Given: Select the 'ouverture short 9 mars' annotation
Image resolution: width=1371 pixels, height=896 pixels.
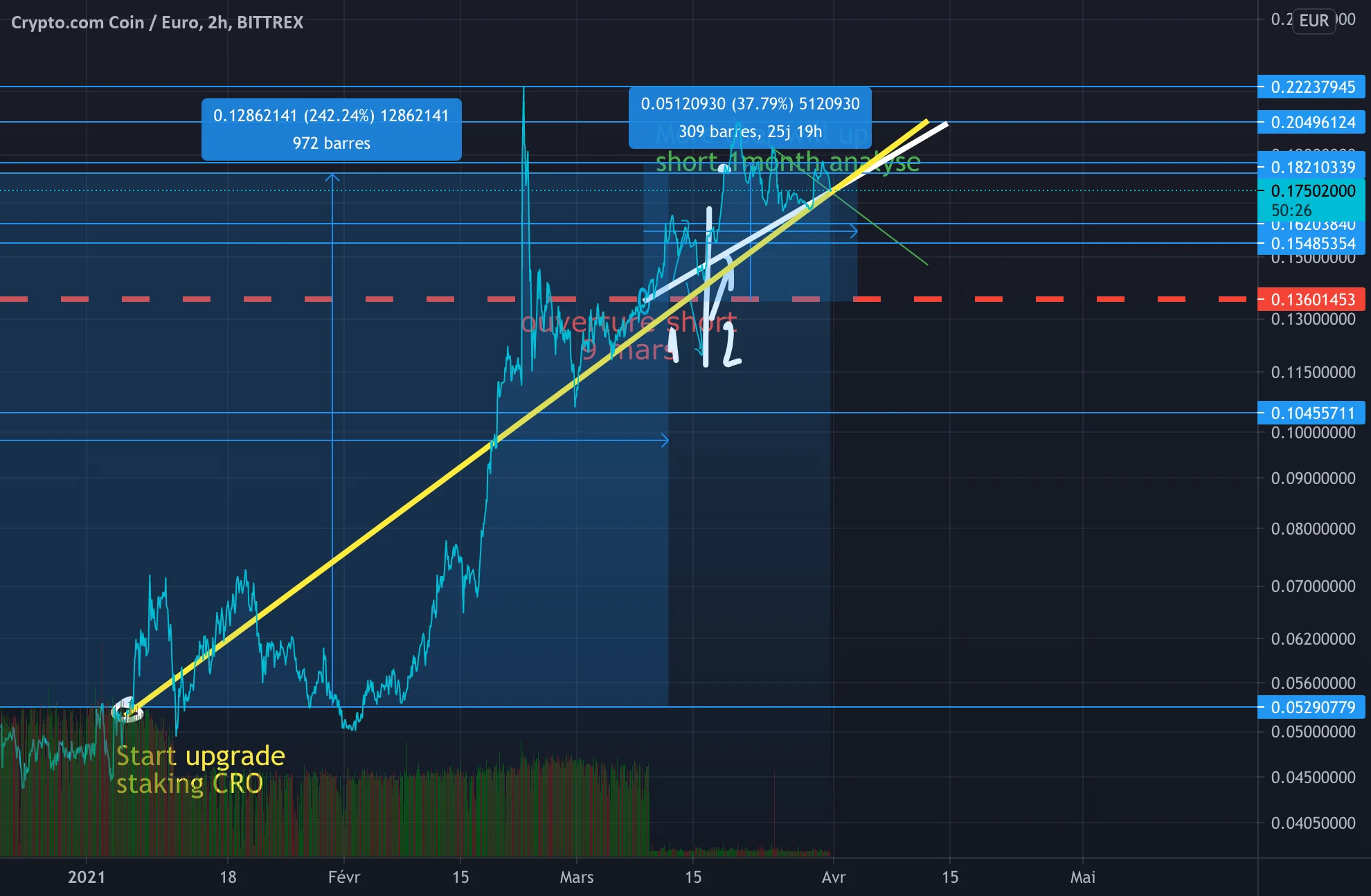Looking at the screenshot, I should pyautogui.click(x=629, y=336).
